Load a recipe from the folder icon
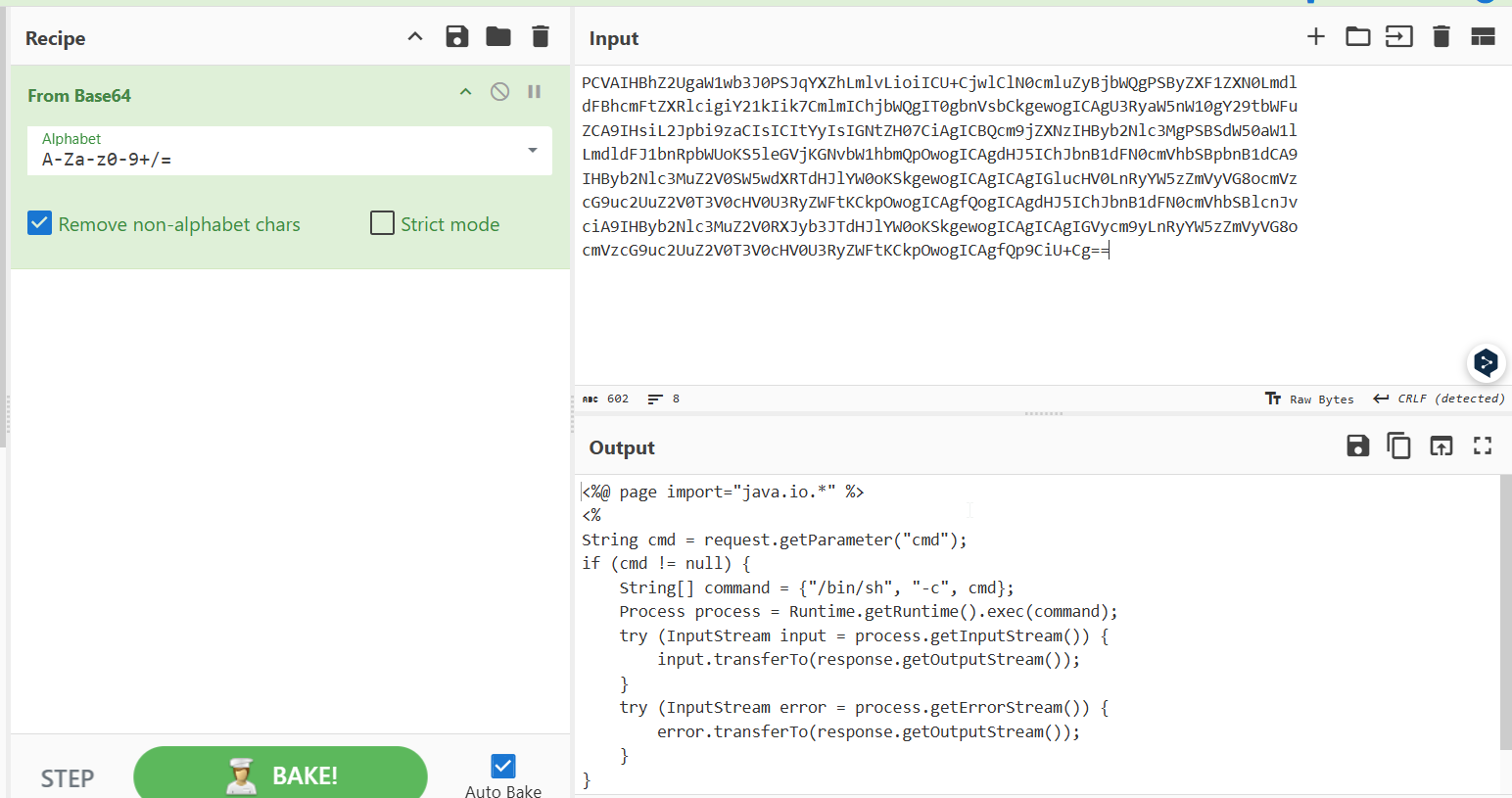Screen dimensions: 1512x798 (498, 37)
